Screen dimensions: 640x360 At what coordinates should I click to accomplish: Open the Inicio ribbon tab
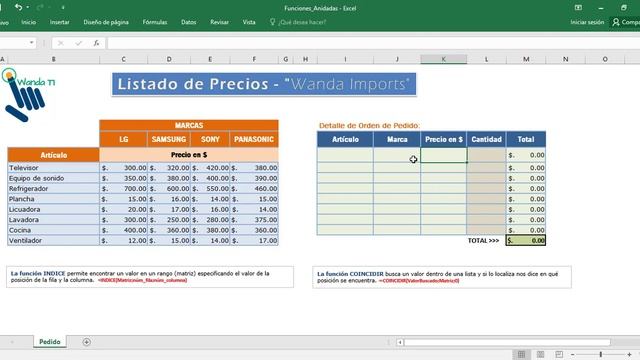[x=29, y=22]
